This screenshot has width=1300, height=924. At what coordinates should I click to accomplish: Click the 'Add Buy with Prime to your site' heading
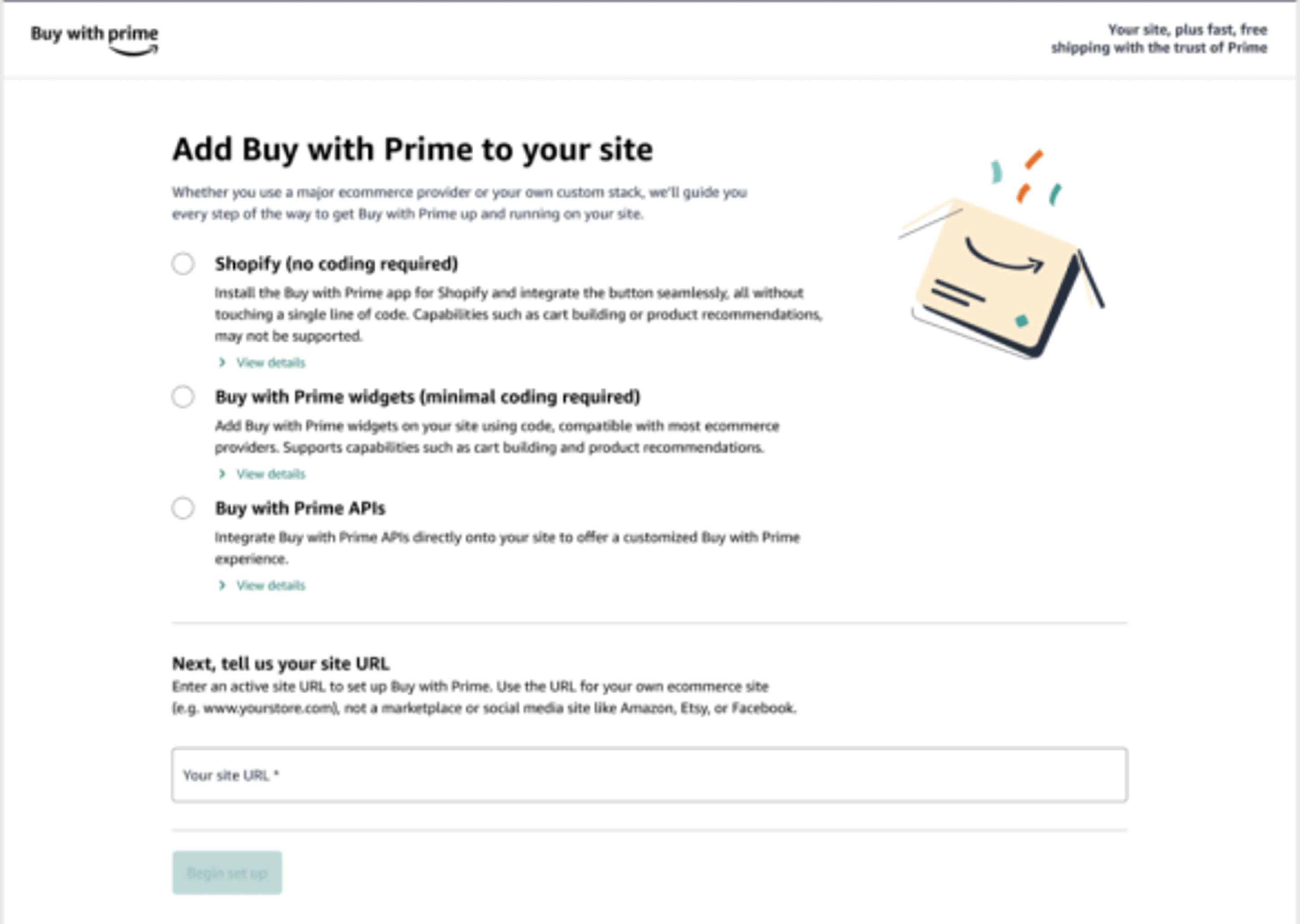[412, 150]
